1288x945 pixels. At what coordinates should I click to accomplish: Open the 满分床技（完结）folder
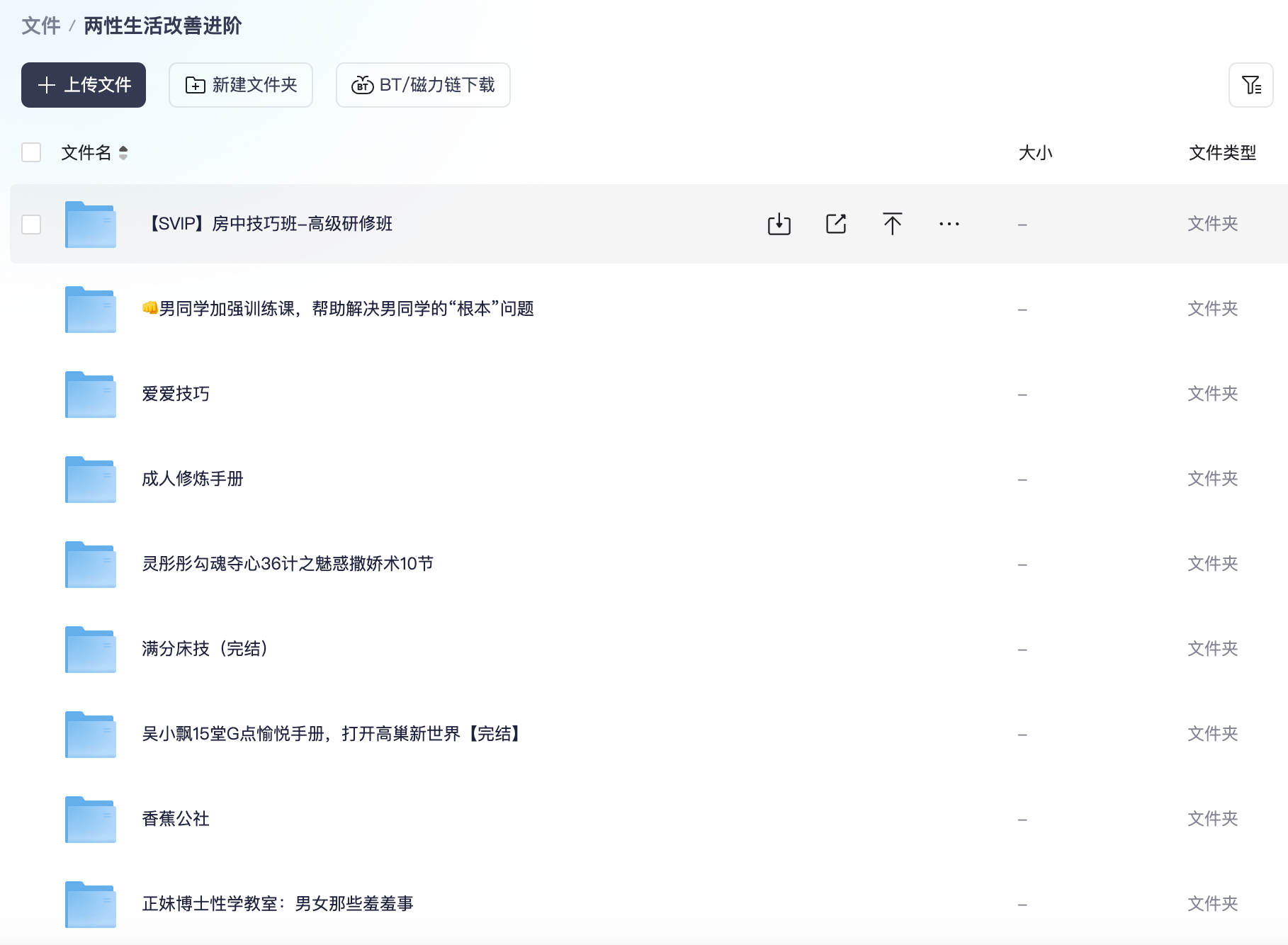[x=204, y=649]
